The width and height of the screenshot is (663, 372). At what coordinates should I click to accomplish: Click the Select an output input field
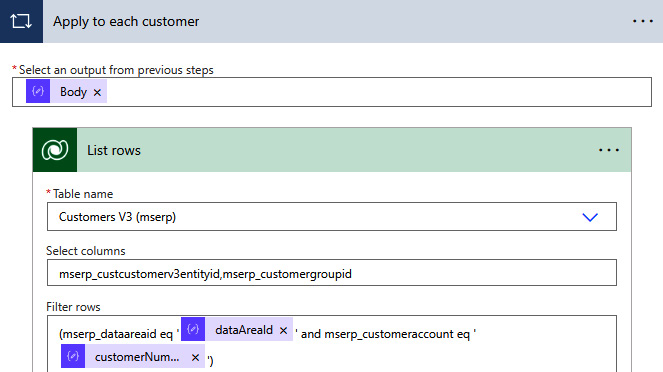click(332, 92)
